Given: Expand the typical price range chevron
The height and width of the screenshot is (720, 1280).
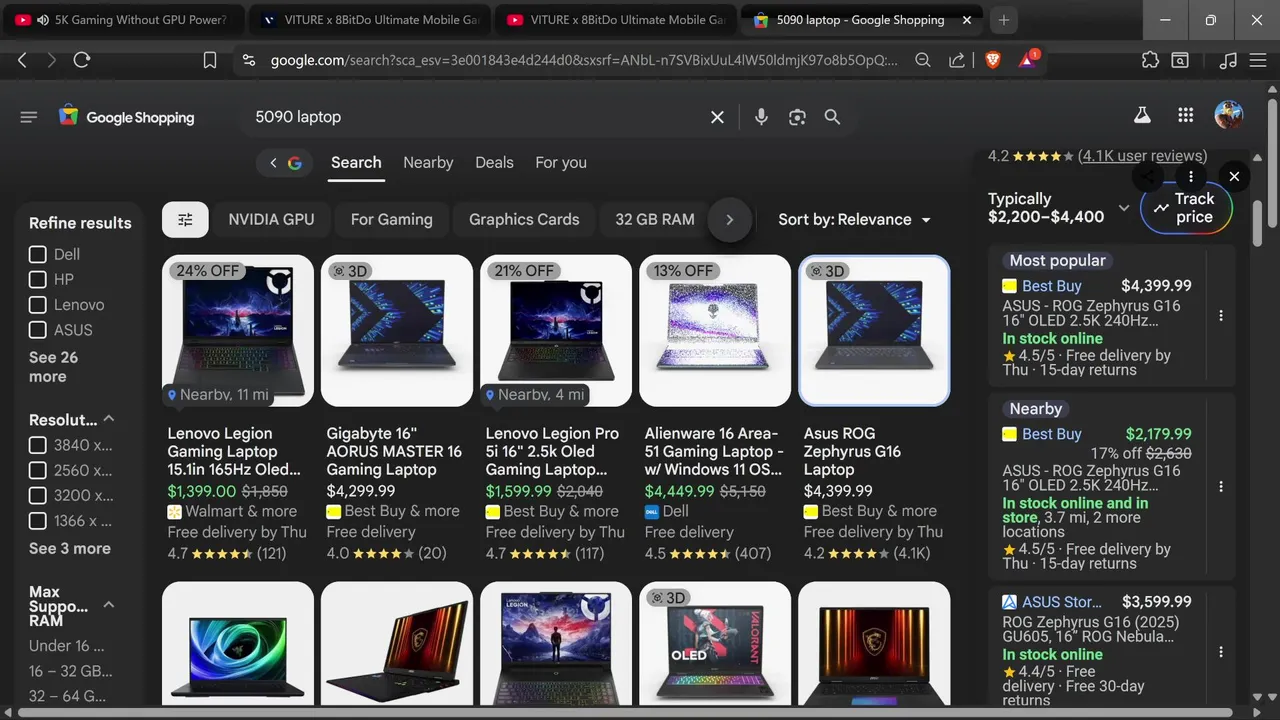Looking at the screenshot, I should pos(1124,208).
